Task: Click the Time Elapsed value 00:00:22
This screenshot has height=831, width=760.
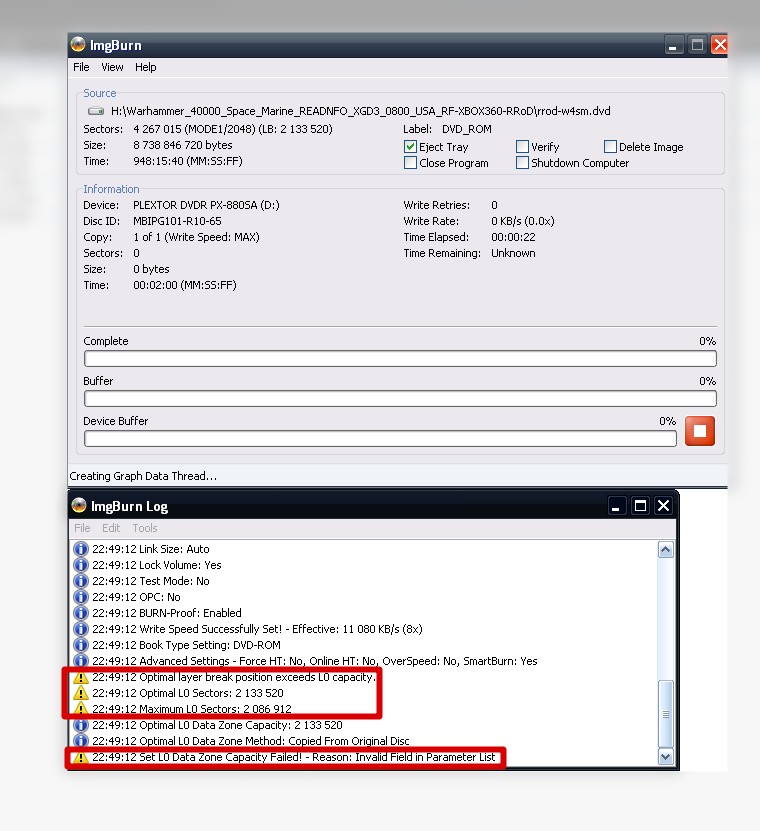Action: tap(513, 237)
